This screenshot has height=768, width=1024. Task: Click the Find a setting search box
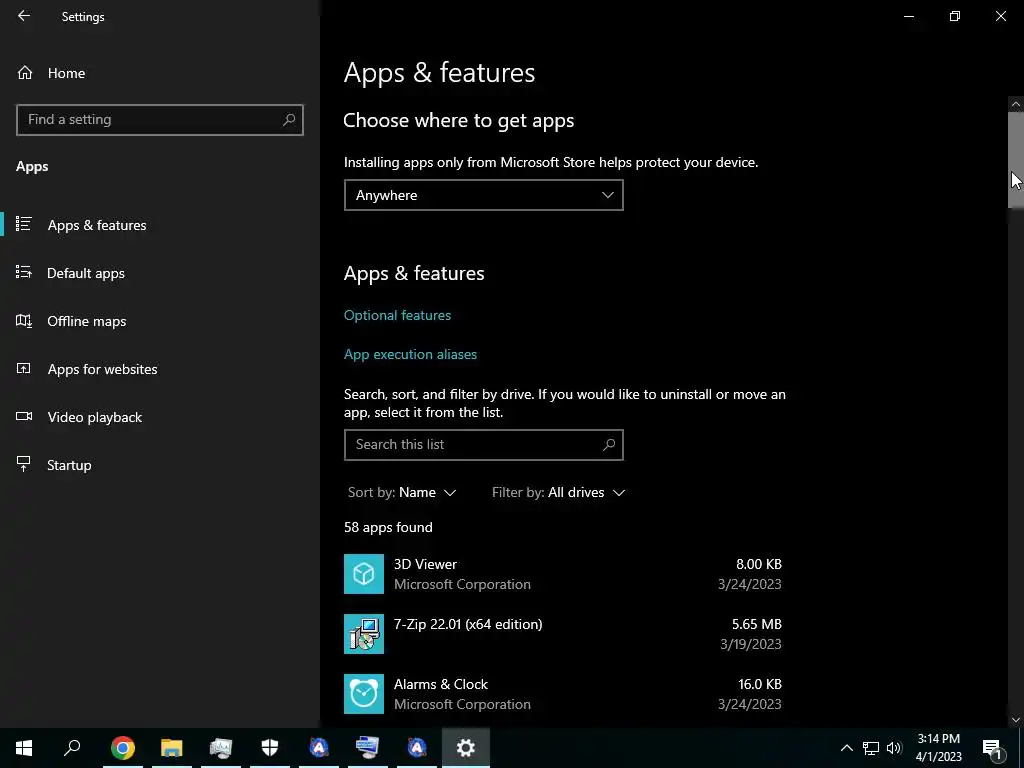160,120
